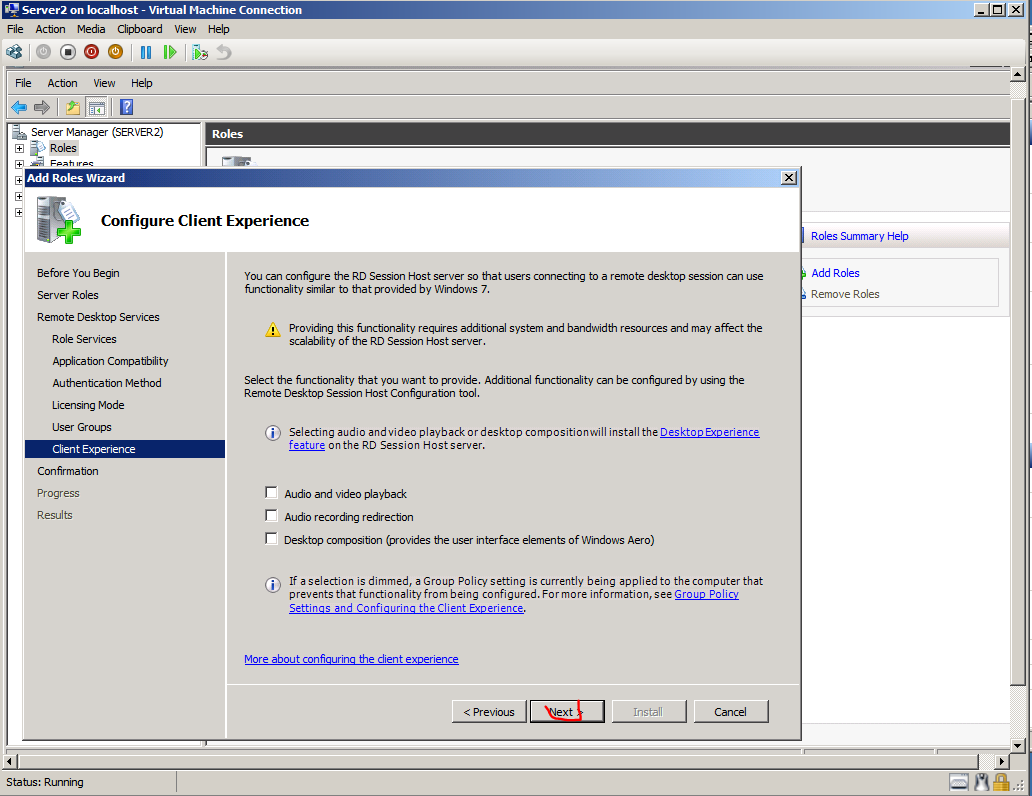The image size is (1032, 796).
Task: Toggle Show/Hide console tree icon
Action: pyautogui.click(x=97, y=107)
